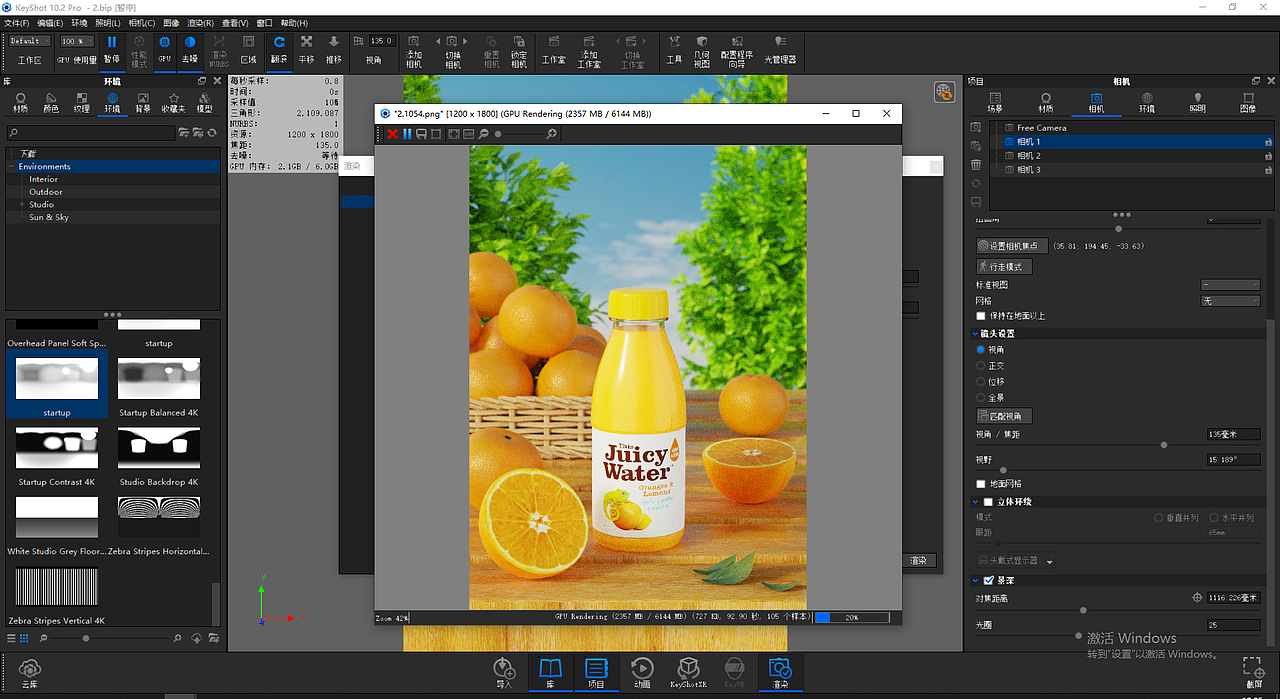Image resolution: width=1280 pixels, height=699 pixels.
Task: Switch to the 材质 library tab
Action: (20, 102)
